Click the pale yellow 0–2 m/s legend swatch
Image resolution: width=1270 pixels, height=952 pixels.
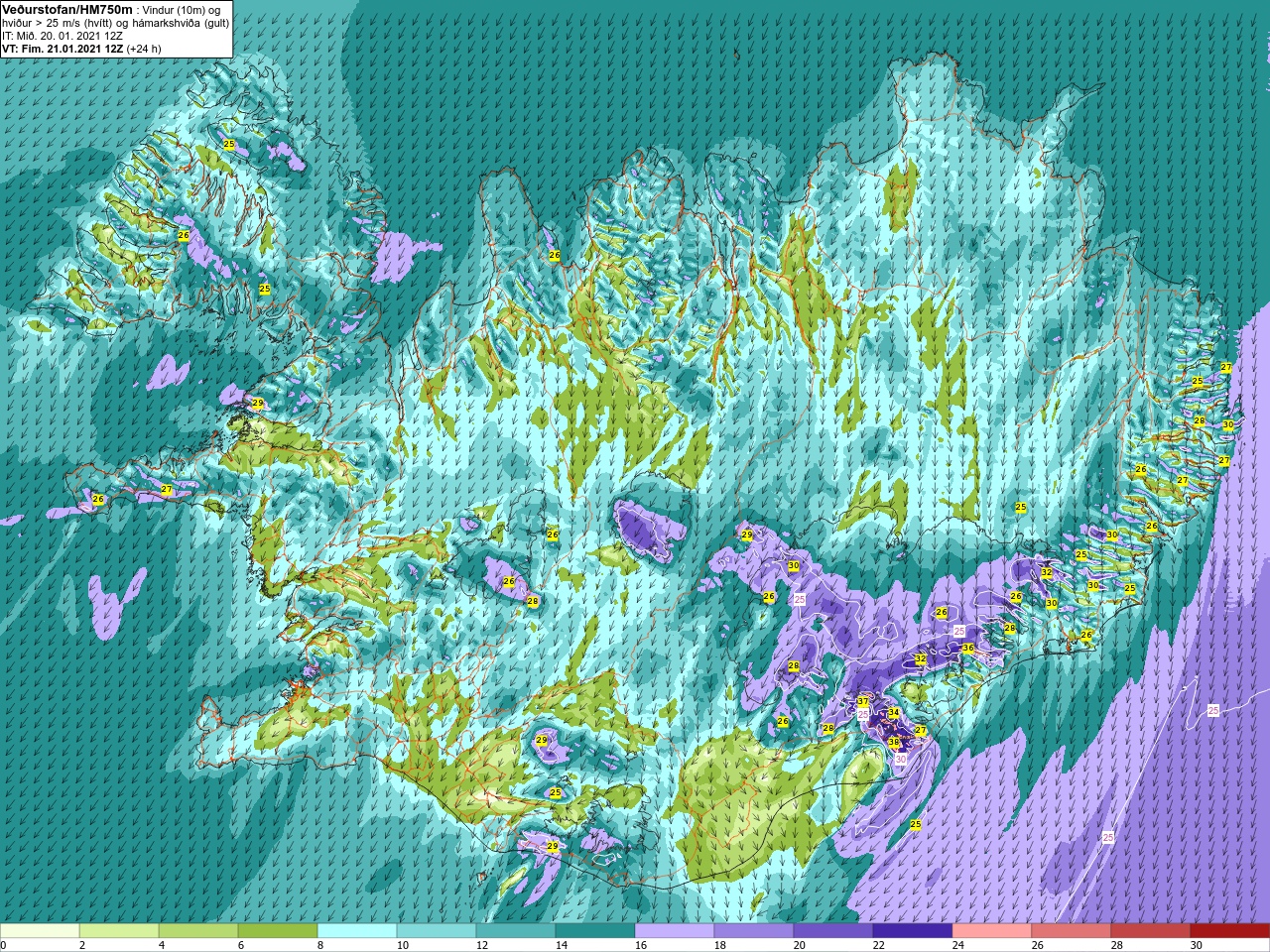[40, 931]
